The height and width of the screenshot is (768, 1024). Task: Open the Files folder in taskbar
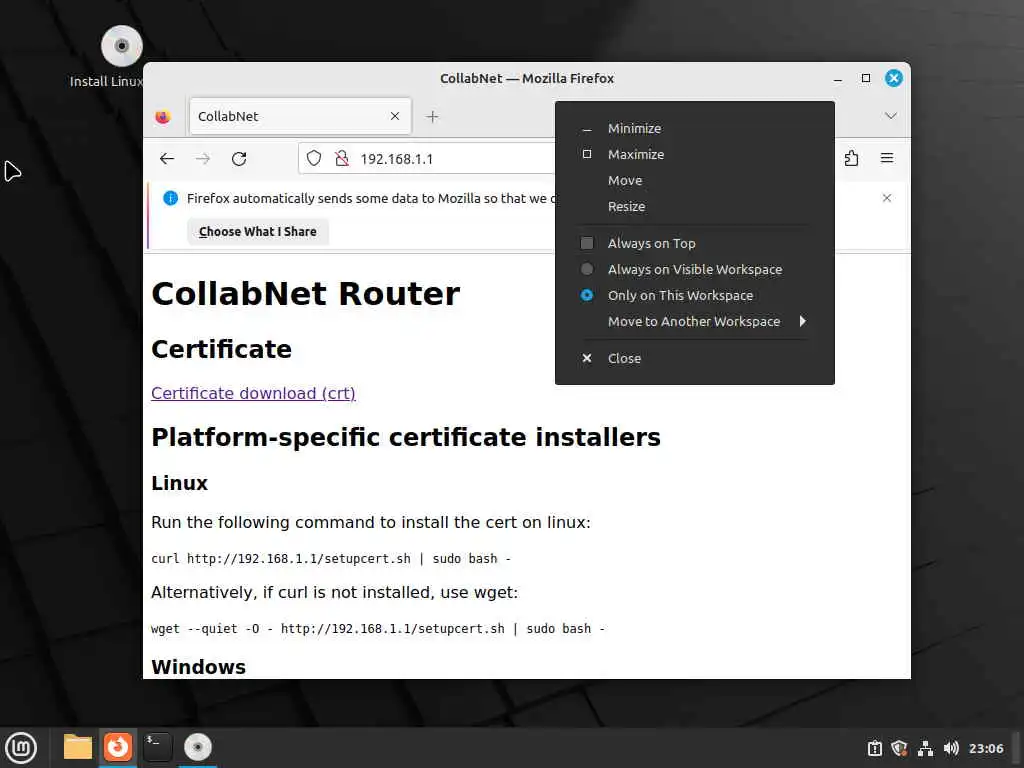78,747
